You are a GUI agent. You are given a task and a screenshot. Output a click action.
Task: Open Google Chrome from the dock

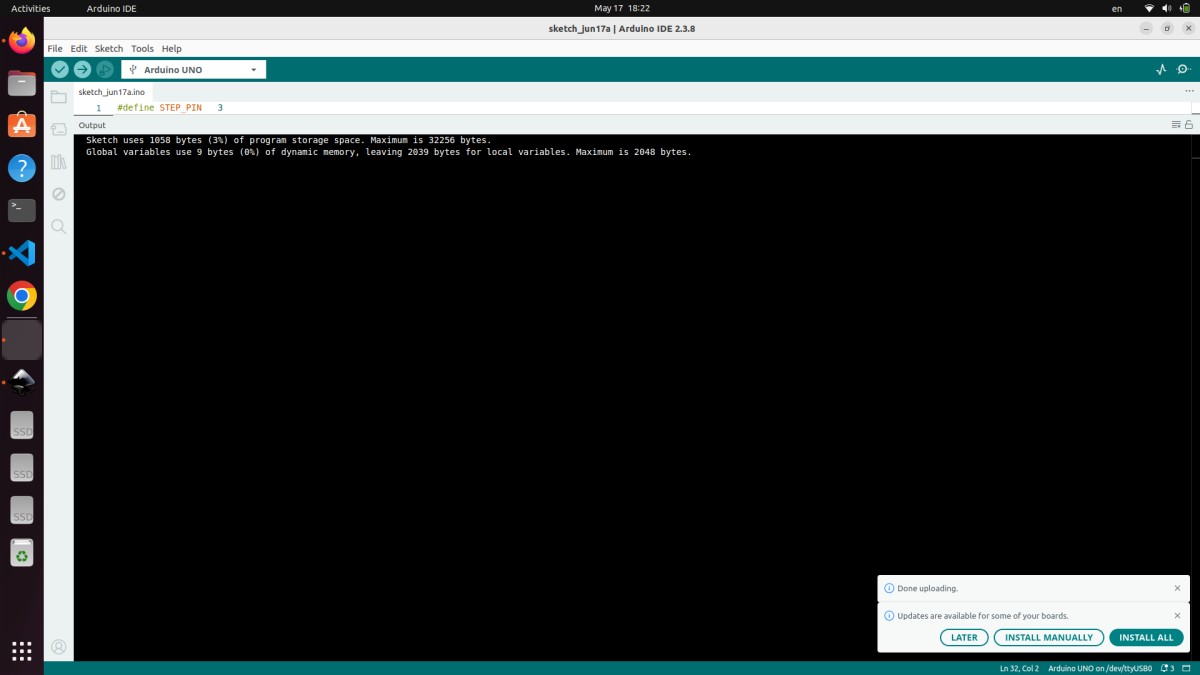click(x=22, y=296)
